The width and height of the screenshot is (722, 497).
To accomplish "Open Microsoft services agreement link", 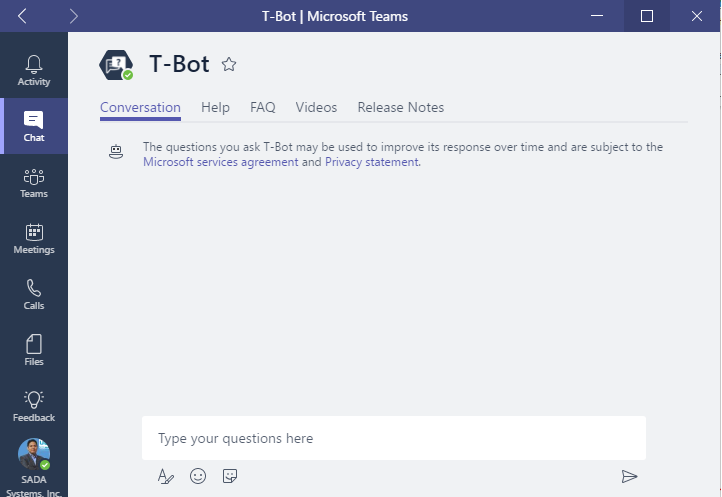I will point(220,162).
